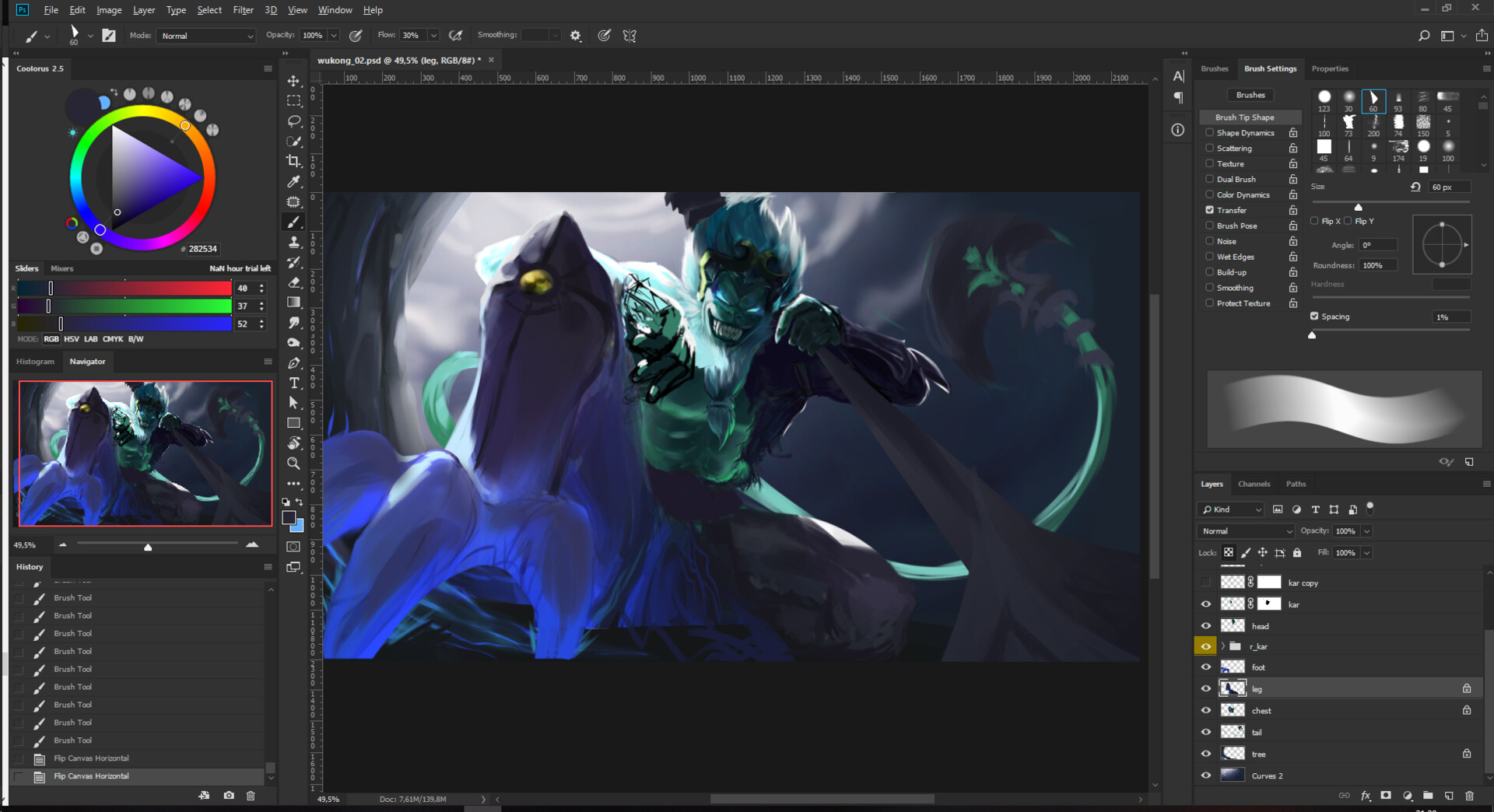Click the Quick Mask mode icon
This screenshot has width=1494, height=812.
point(293,547)
